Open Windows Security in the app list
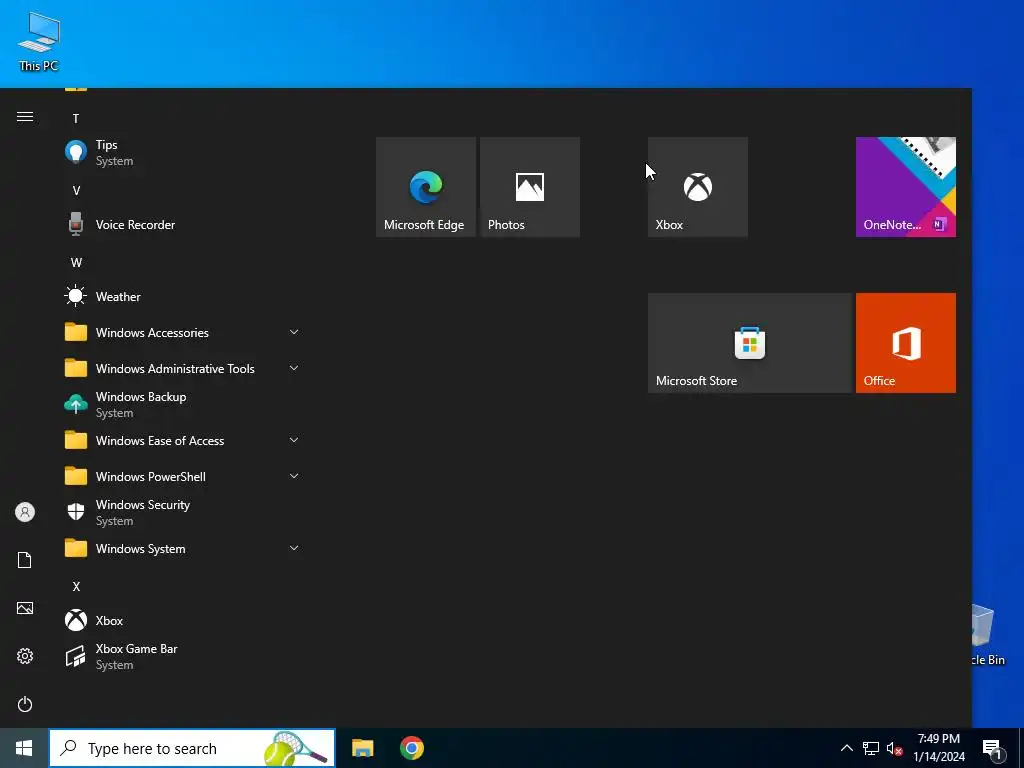 (x=183, y=513)
